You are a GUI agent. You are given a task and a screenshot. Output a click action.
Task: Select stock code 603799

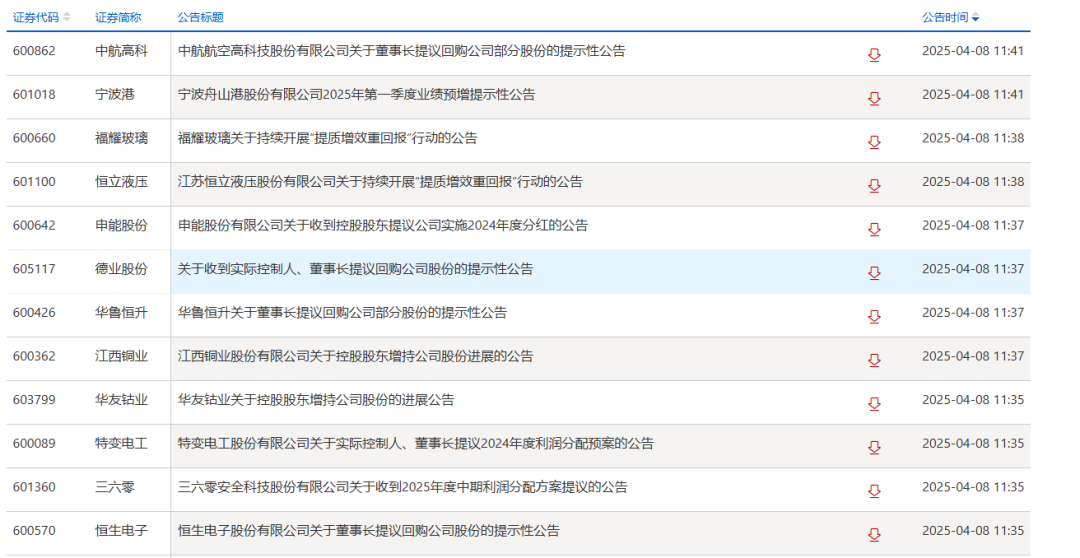34,400
